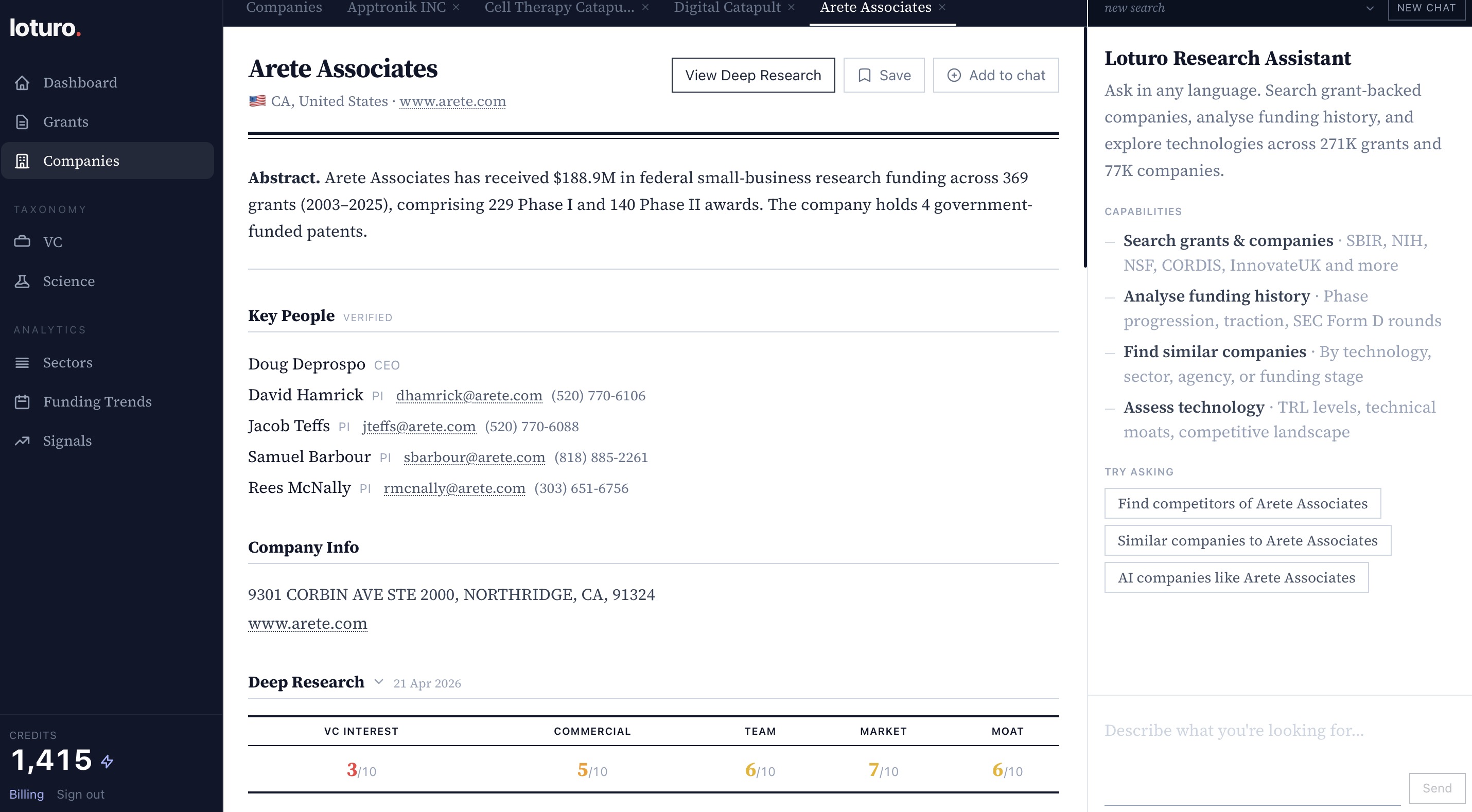This screenshot has height=812, width=1472.
Task: Close the Apptronik INC tab
Action: (x=456, y=7)
